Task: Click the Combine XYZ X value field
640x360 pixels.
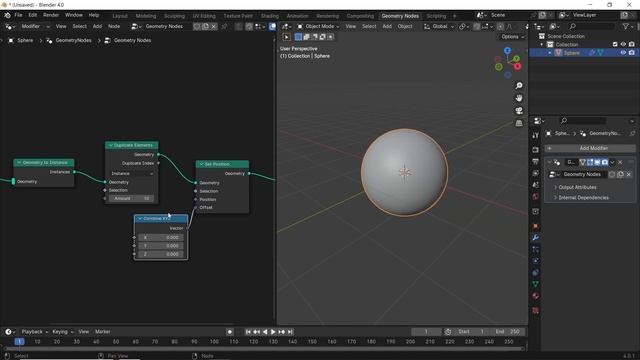Action: tap(161, 237)
